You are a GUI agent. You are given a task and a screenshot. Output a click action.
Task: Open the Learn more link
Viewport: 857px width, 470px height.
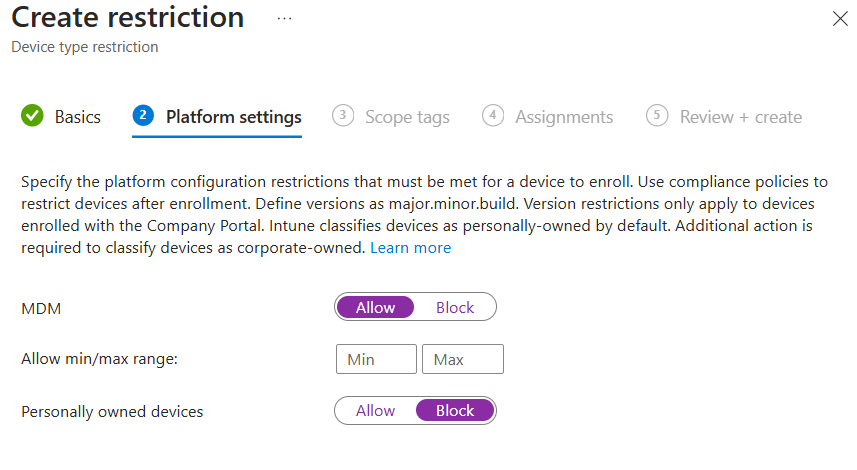410,247
